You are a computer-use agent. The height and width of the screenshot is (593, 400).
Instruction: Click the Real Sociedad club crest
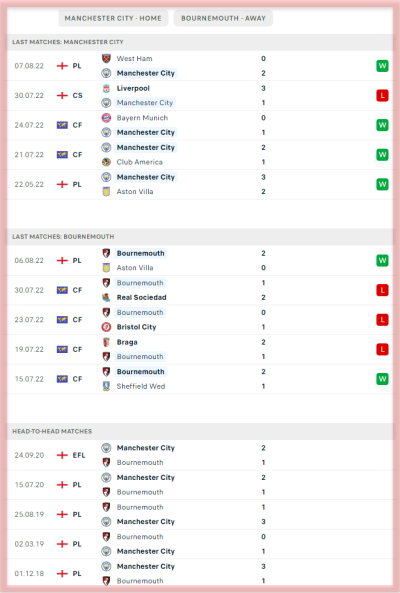point(106,297)
